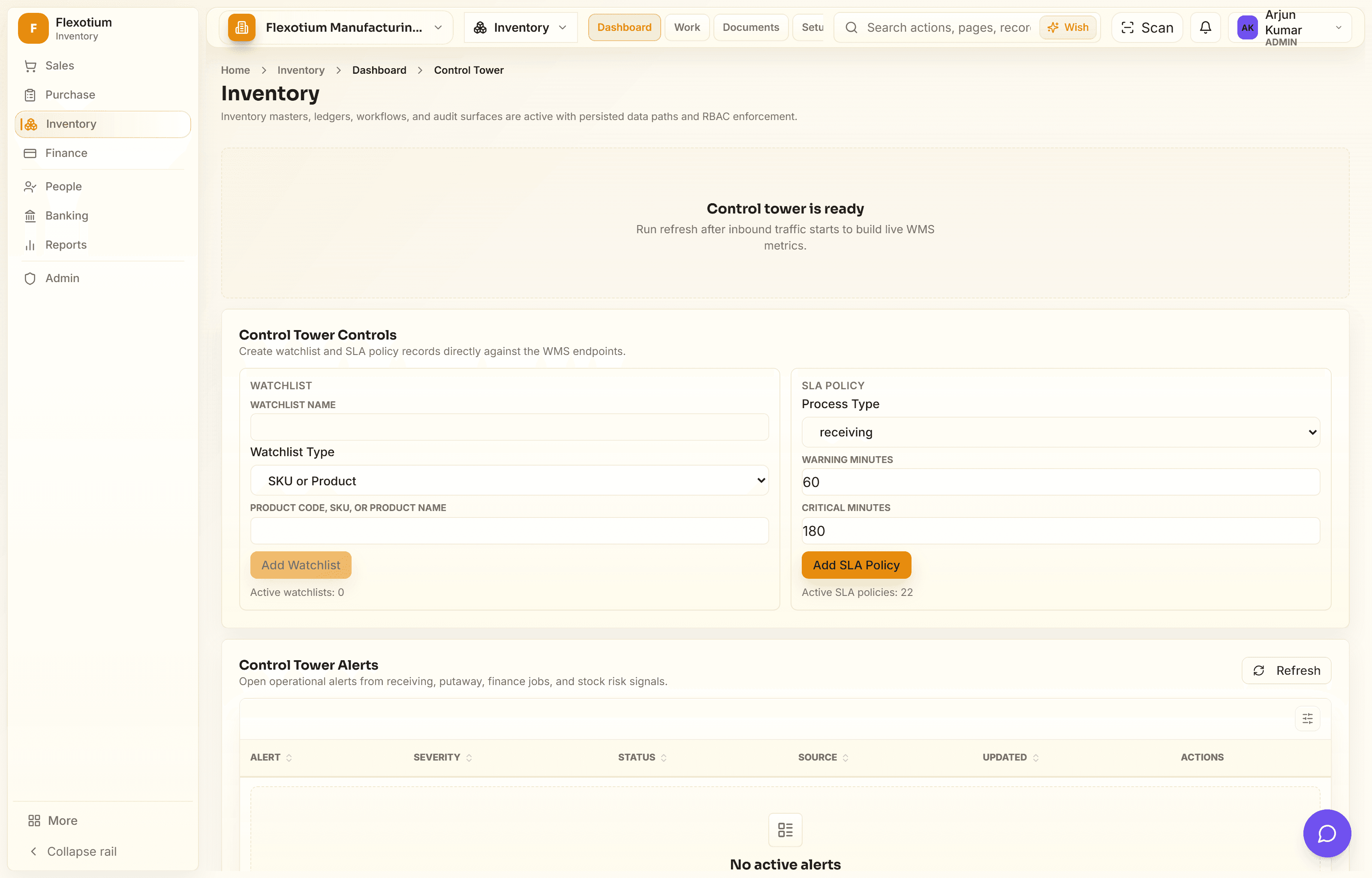Open notifications bell
This screenshot has height=878, width=1372.
[x=1206, y=27]
